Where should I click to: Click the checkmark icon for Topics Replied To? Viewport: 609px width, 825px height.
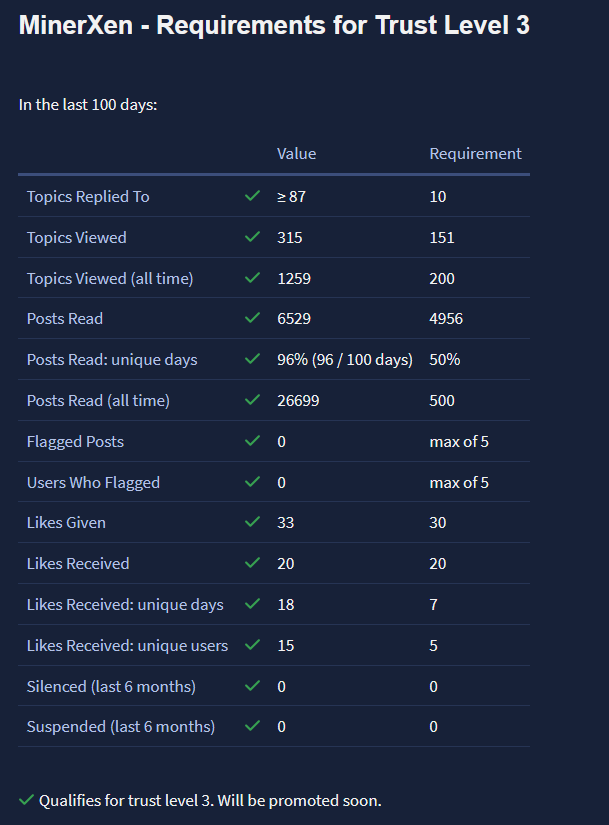pos(253,196)
